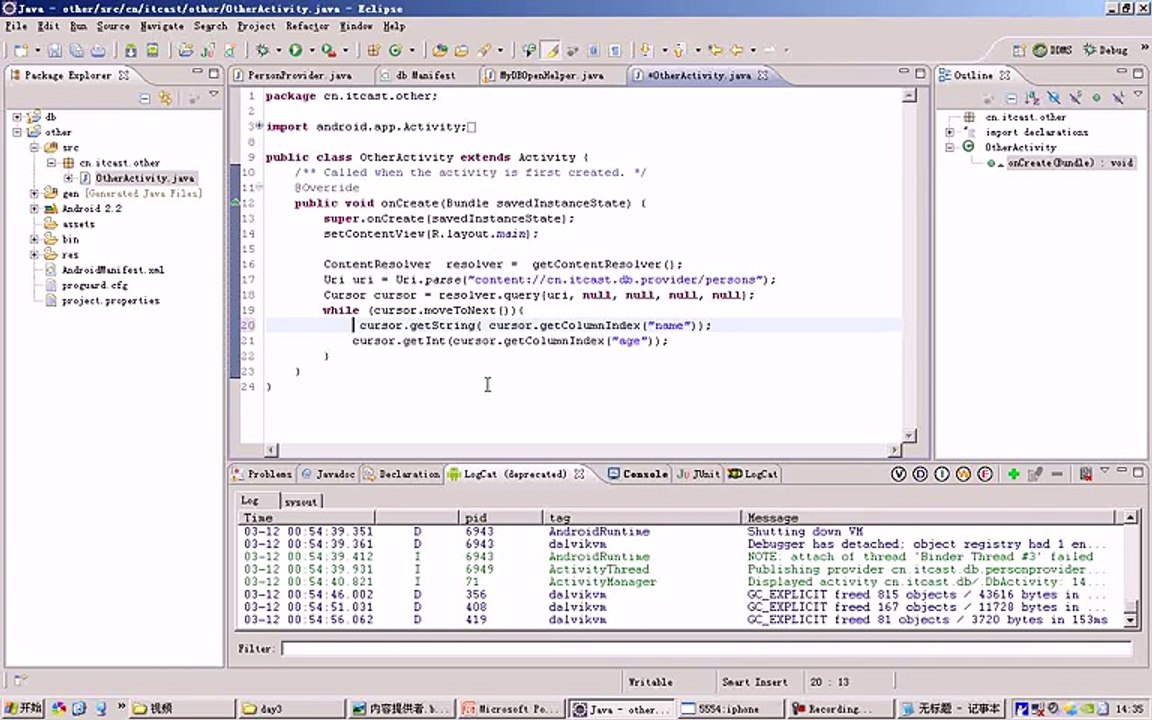Select the Console view tab

(x=638, y=474)
